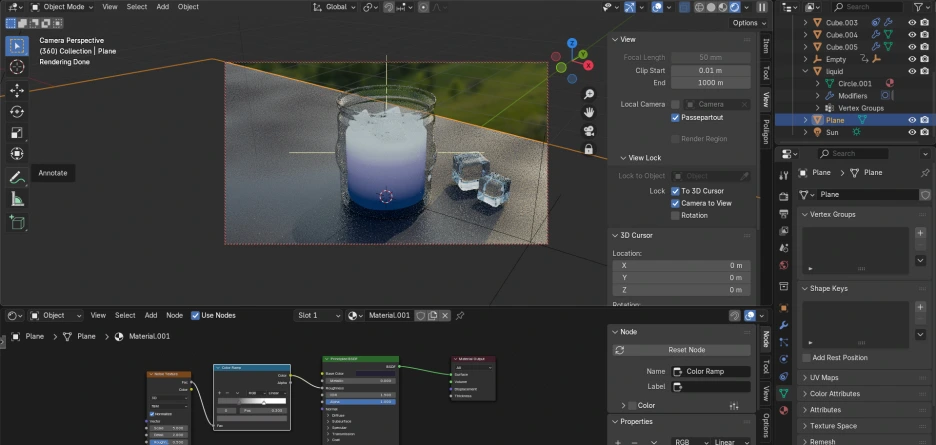Uncheck Lock To 3D Cursor
The width and height of the screenshot is (936, 445).
(x=676, y=190)
